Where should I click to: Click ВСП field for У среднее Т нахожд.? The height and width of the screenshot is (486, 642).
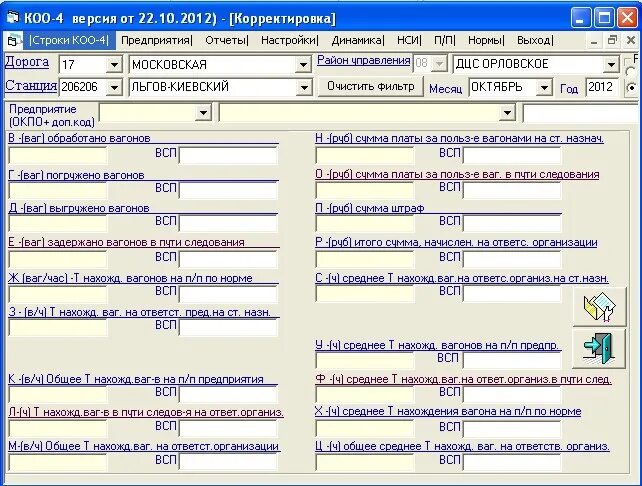click(x=512, y=360)
